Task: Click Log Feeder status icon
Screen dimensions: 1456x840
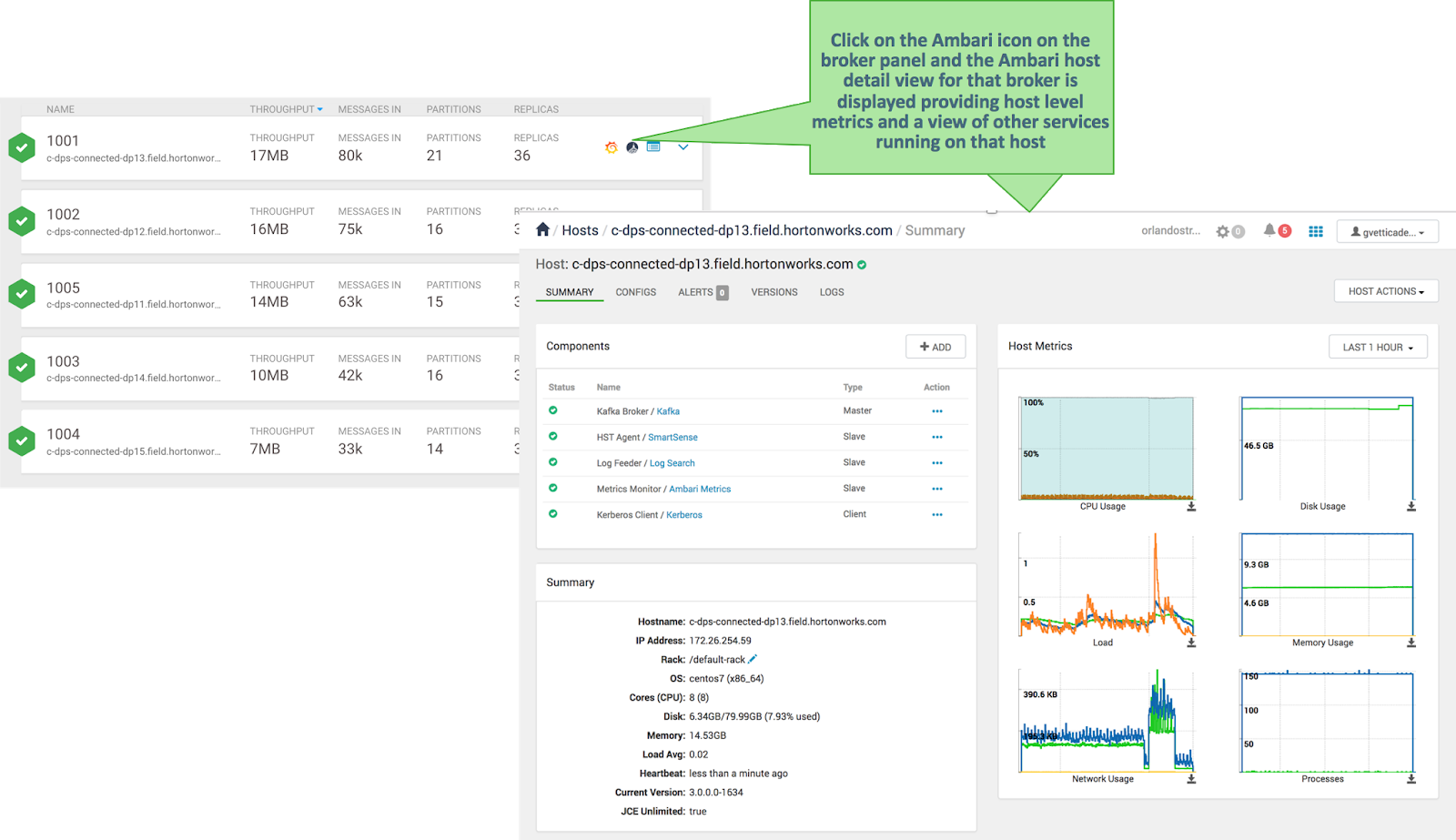Action: (x=553, y=462)
